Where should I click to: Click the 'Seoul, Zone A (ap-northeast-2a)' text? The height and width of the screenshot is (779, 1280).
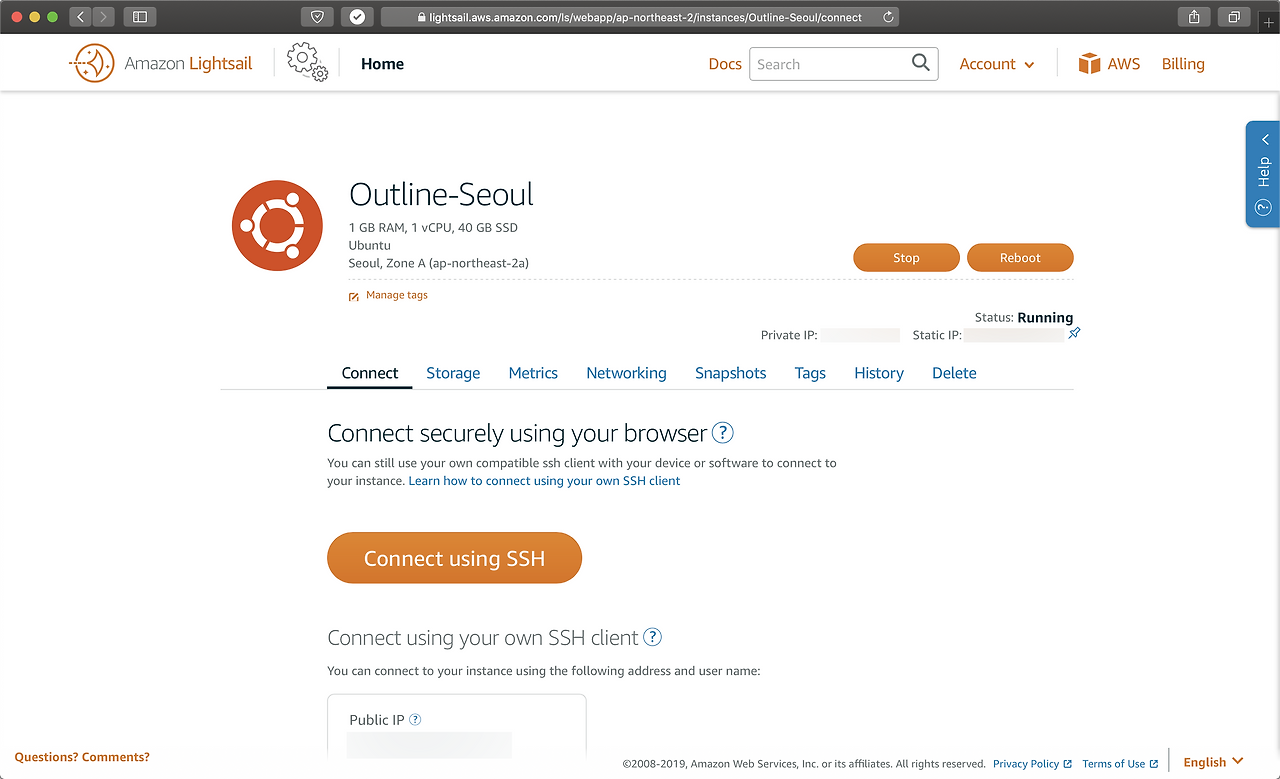tap(438, 263)
